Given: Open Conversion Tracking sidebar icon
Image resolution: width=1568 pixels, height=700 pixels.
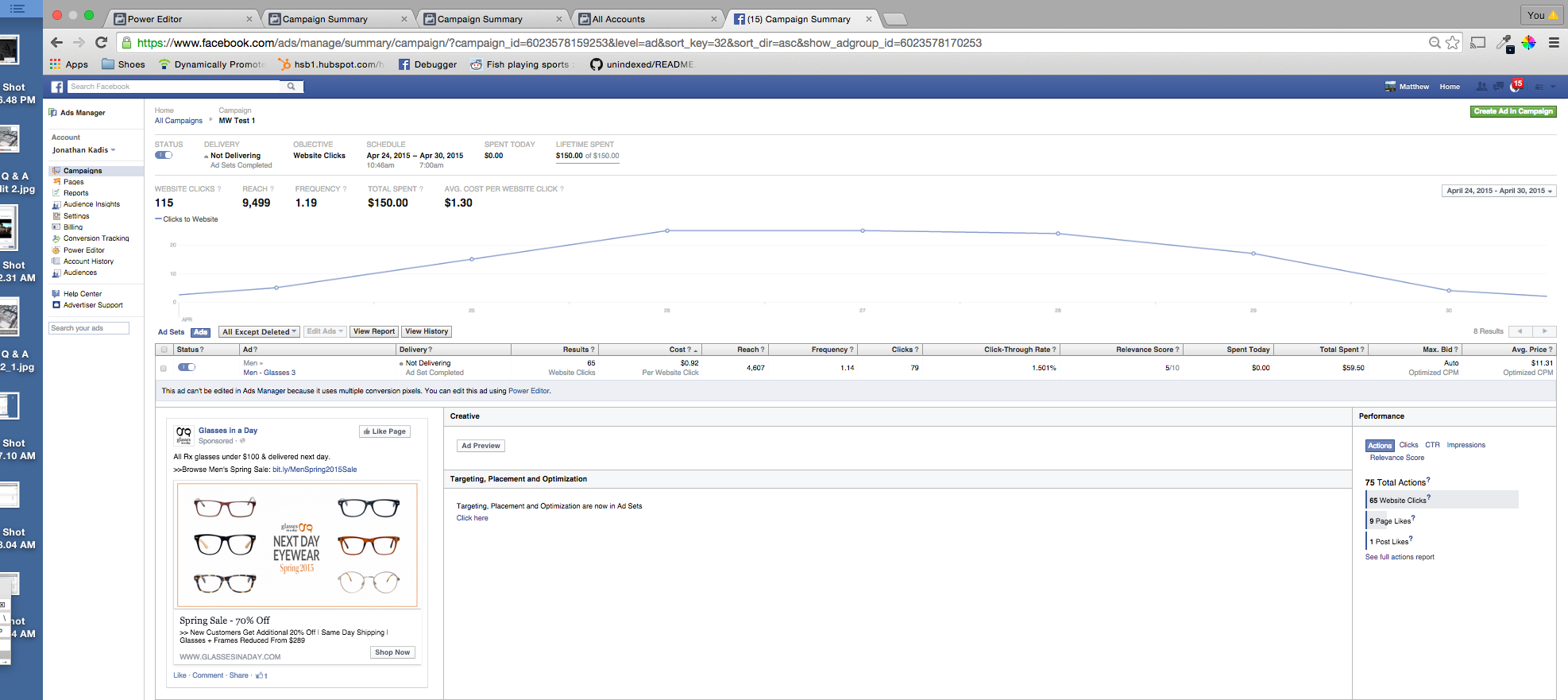Looking at the screenshot, I should point(56,238).
